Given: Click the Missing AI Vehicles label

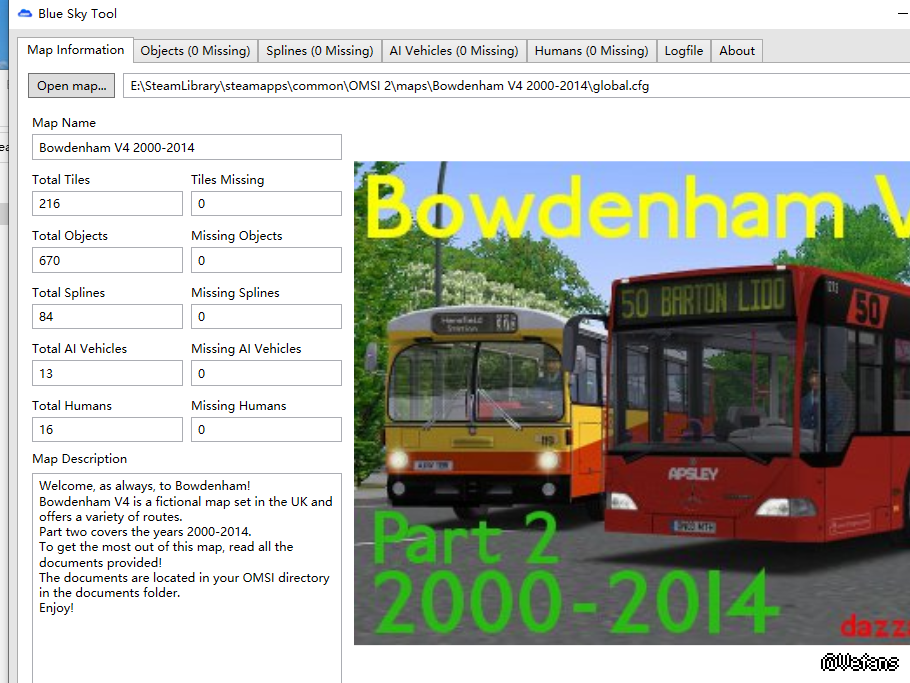Looking at the screenshot, I should (246, 349).
